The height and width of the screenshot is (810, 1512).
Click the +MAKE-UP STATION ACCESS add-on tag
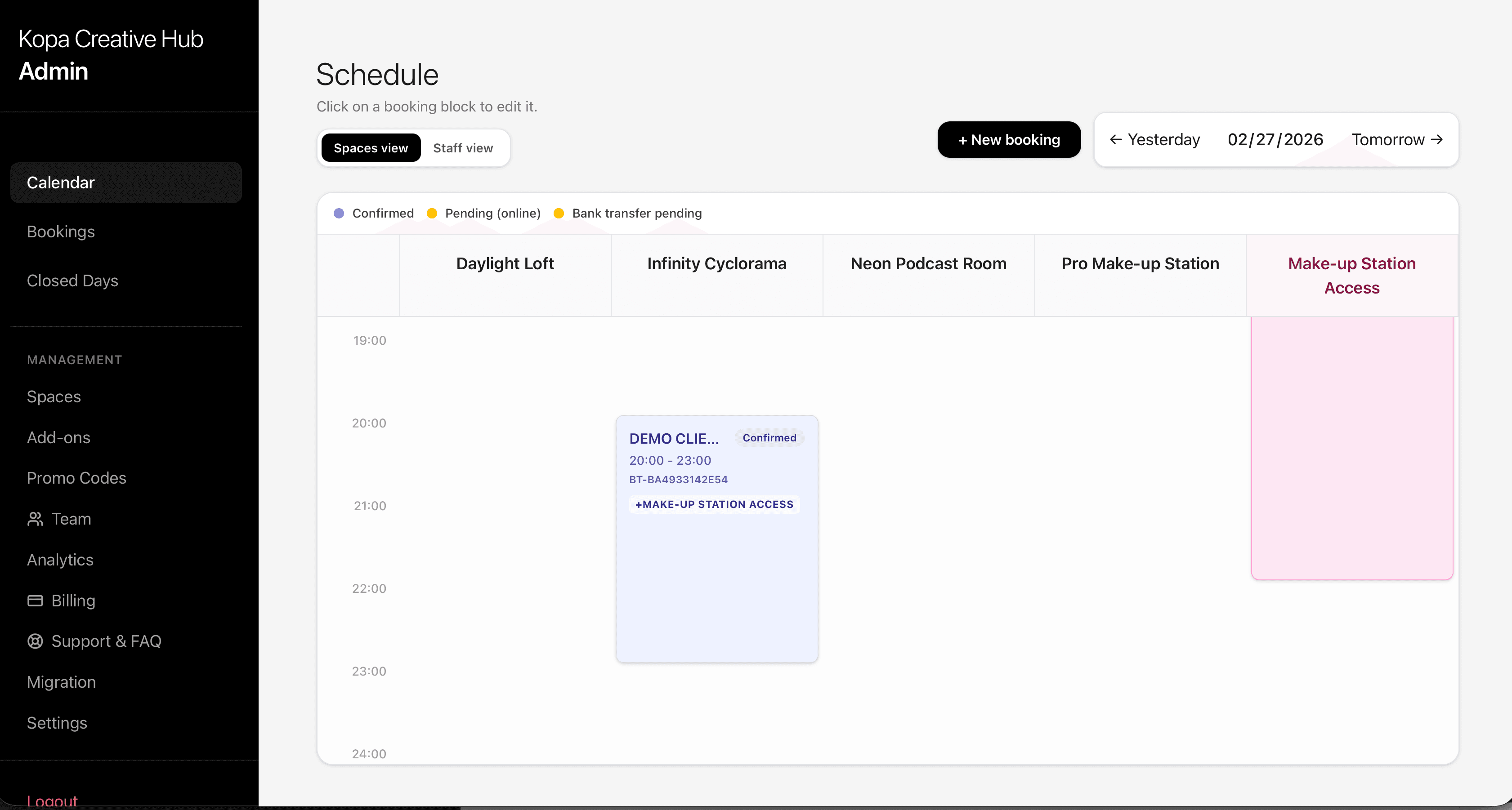(714, 504)
